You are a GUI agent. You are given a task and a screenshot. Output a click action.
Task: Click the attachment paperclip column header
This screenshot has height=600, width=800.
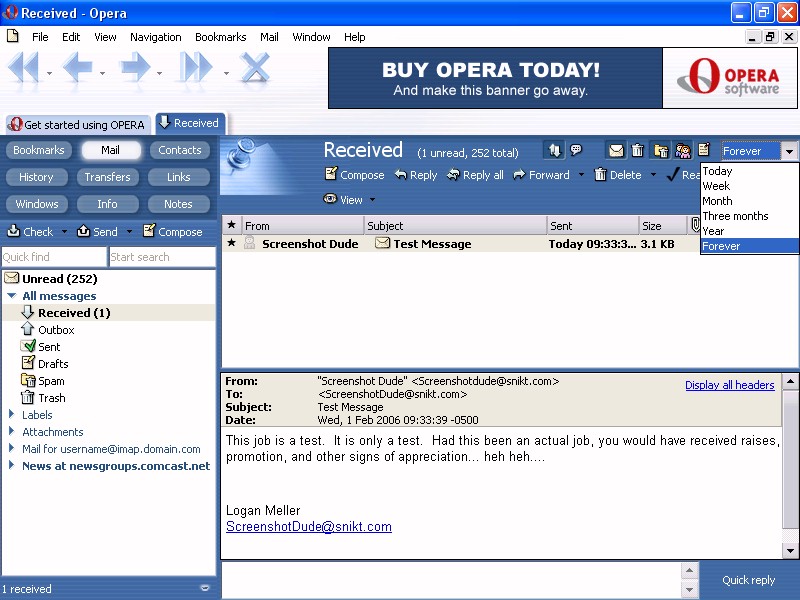pyautogui.click(x=694, y=224)
